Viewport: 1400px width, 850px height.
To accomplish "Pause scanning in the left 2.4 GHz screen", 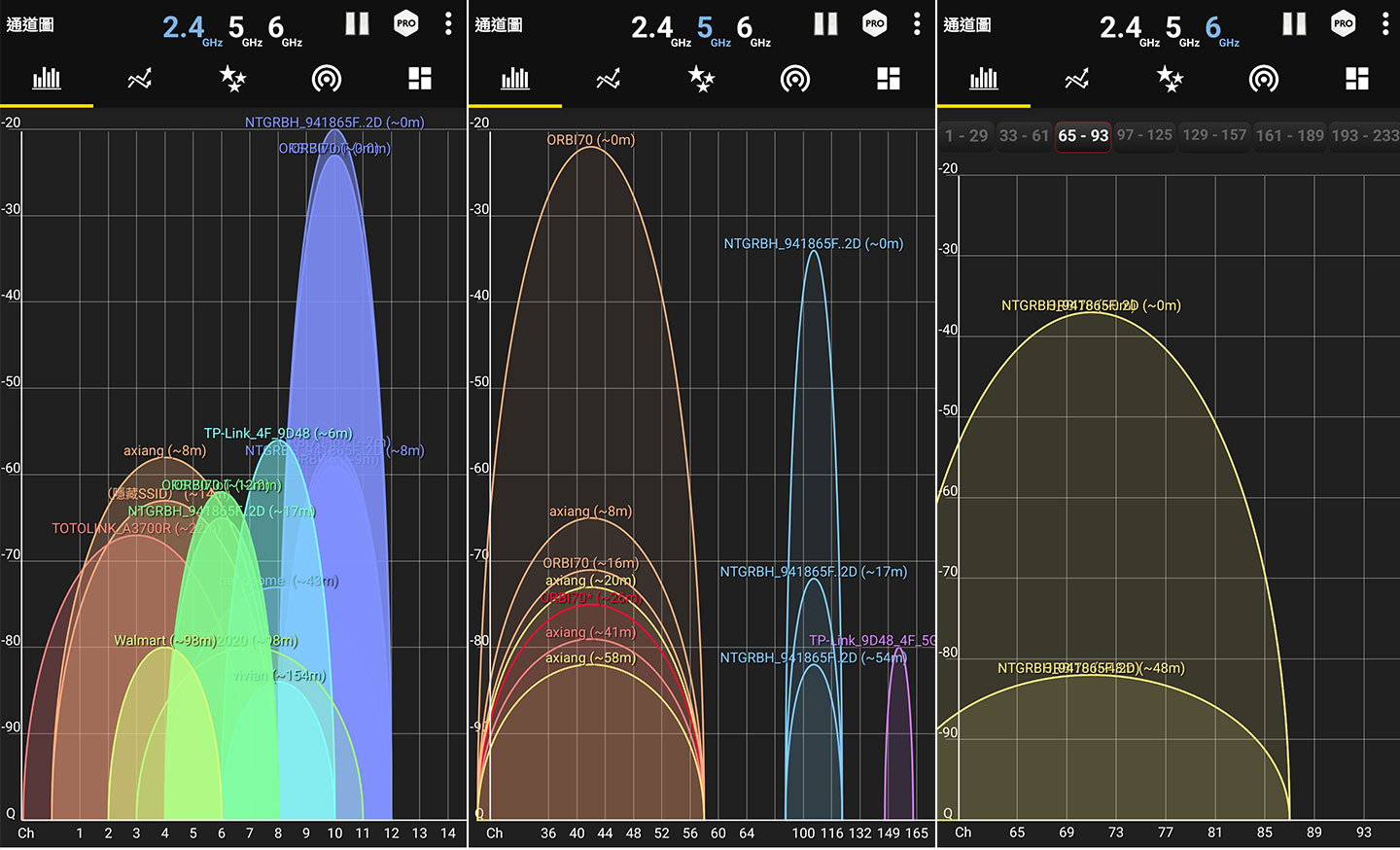I will (x=357, y=24).
